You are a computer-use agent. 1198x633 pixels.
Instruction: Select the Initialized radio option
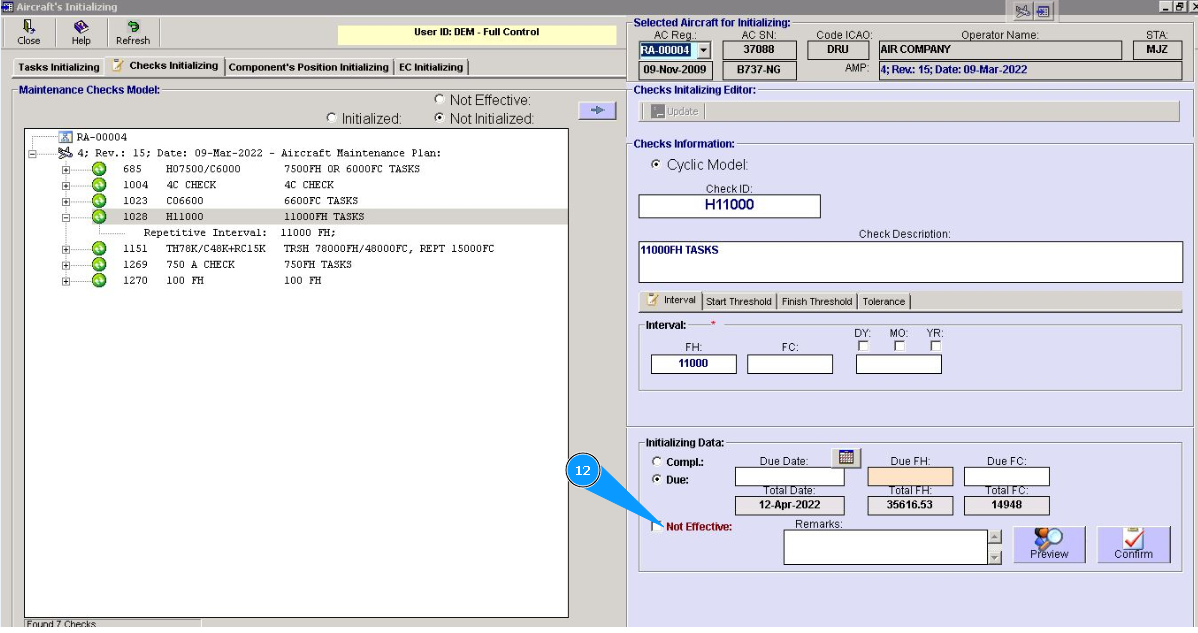tap(332, 118)
